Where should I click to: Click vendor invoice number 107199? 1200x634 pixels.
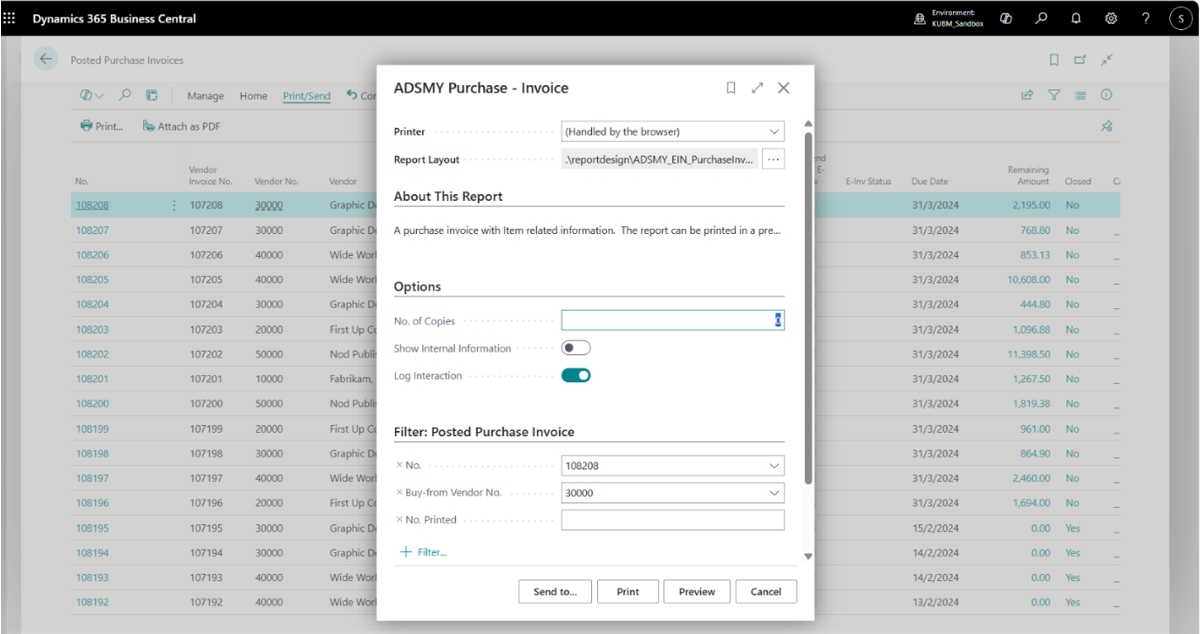pyautogui.click(x=207, y=429)
